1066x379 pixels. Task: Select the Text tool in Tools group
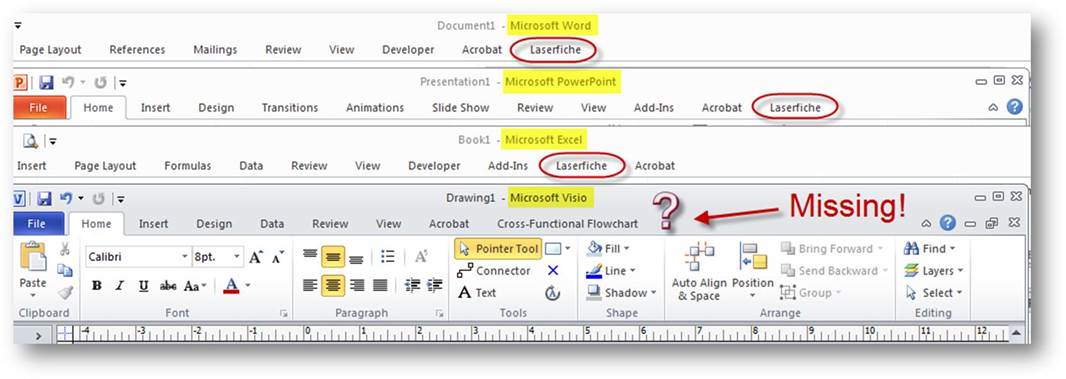tap(477, 293)
